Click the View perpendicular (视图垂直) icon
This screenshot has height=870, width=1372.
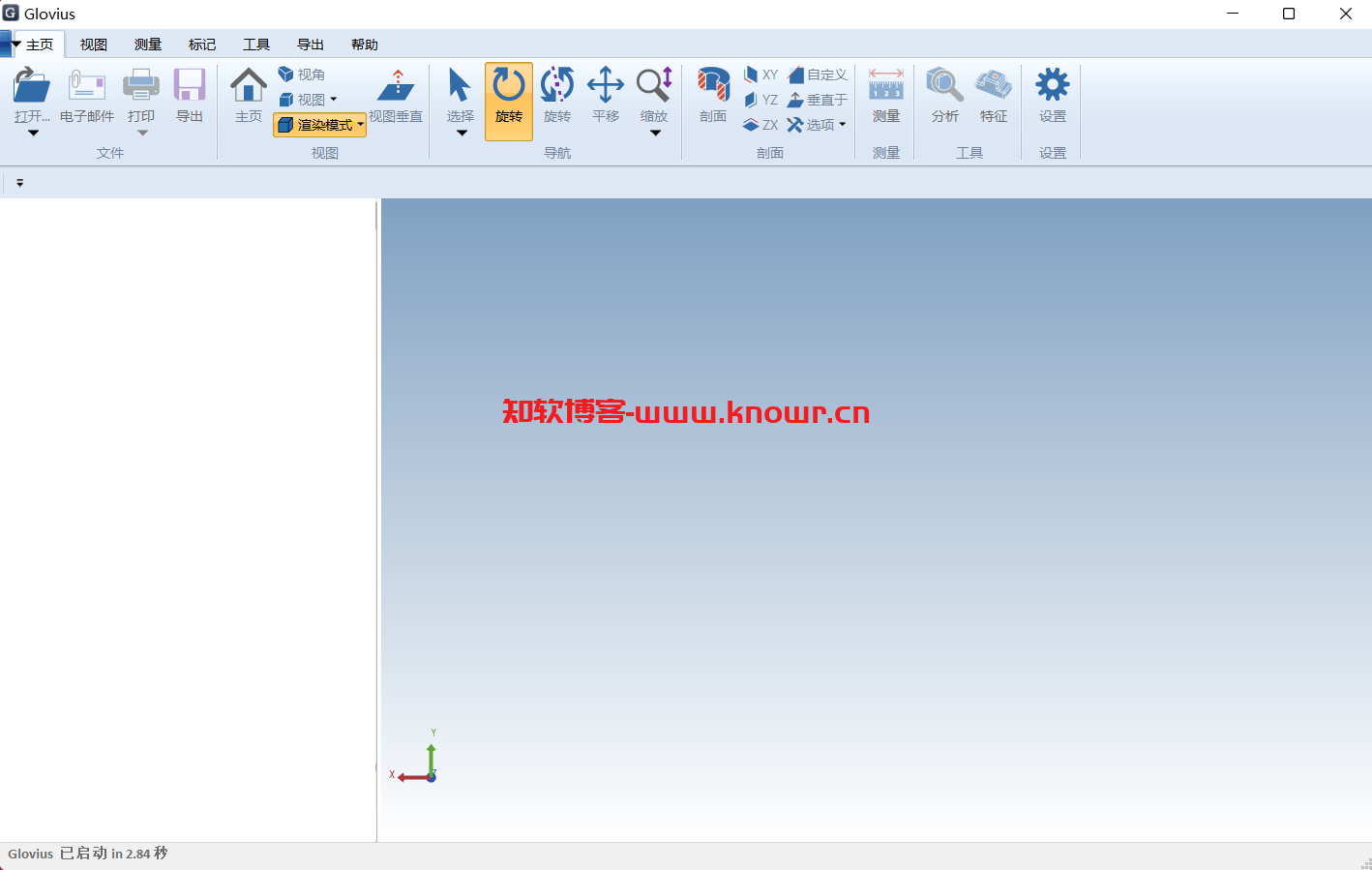(396, 85)
